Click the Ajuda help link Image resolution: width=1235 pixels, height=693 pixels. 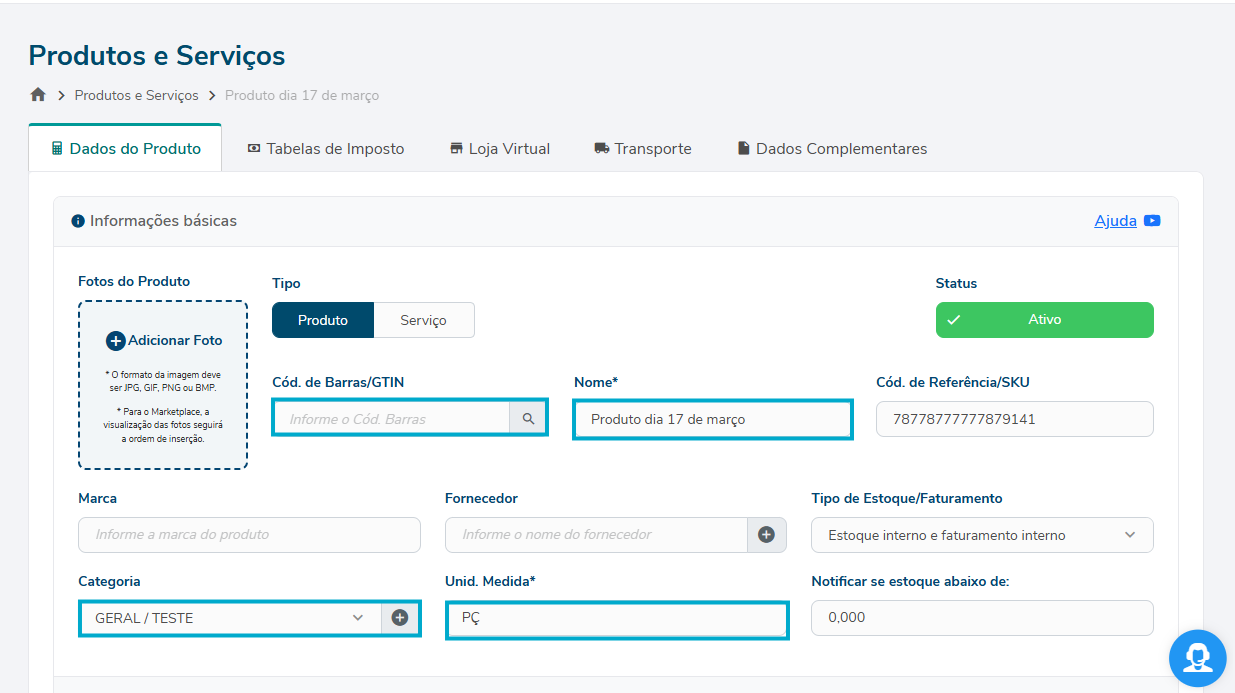click(1115, 221)
